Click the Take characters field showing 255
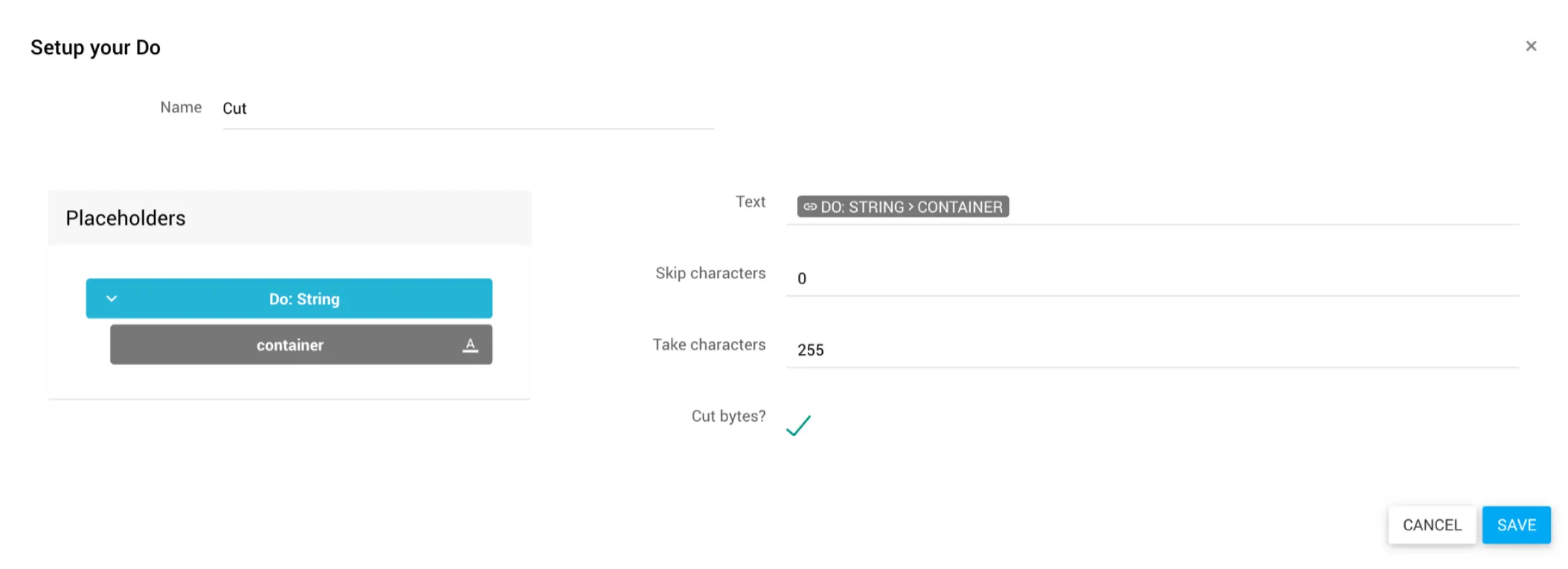1568x569 pixels. pos(1152,350)
